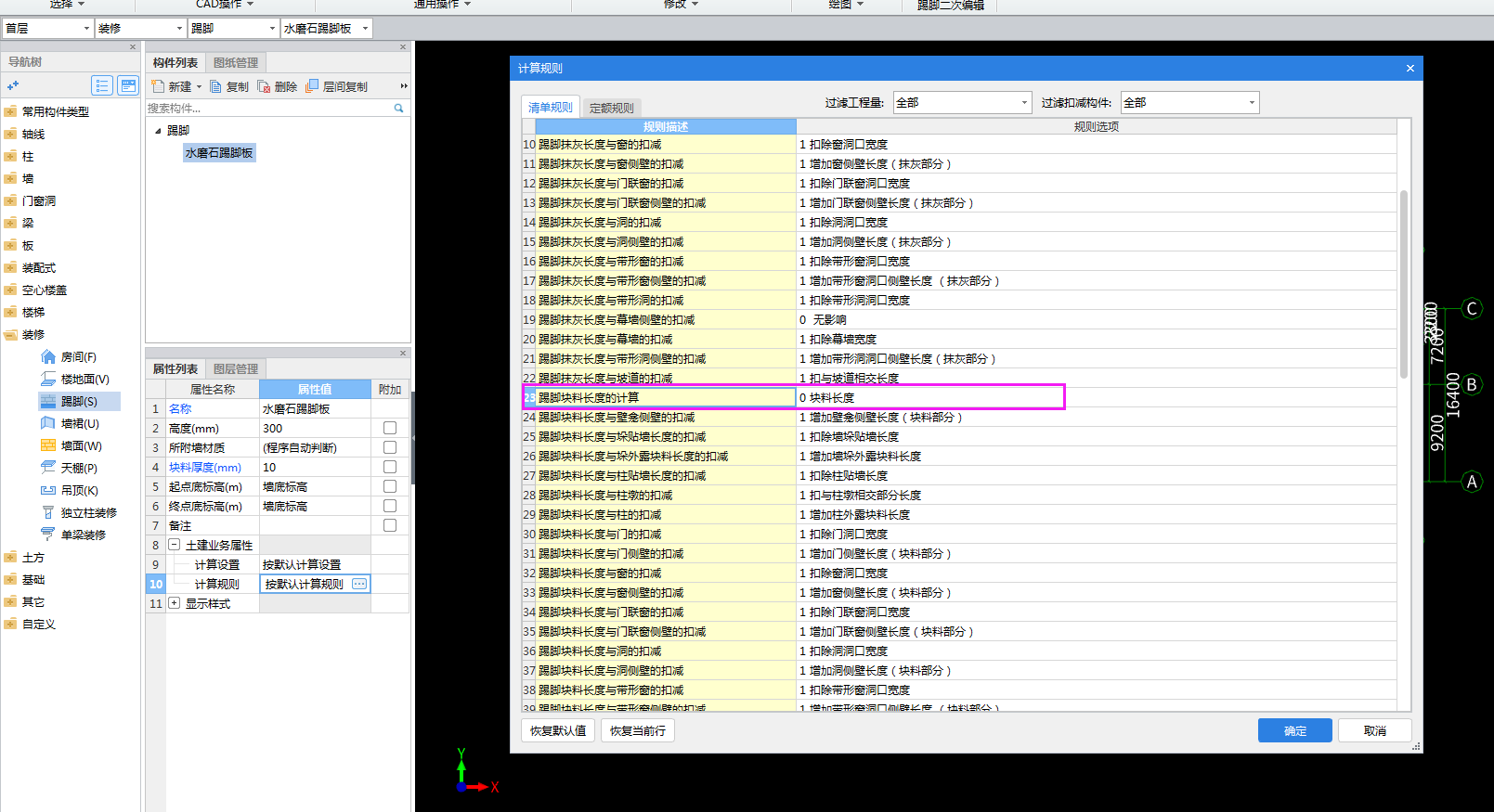Expand the 显示样式 group
This screenshot has height=812, width=1494.
pyautogui.click(x=174, y=603)
